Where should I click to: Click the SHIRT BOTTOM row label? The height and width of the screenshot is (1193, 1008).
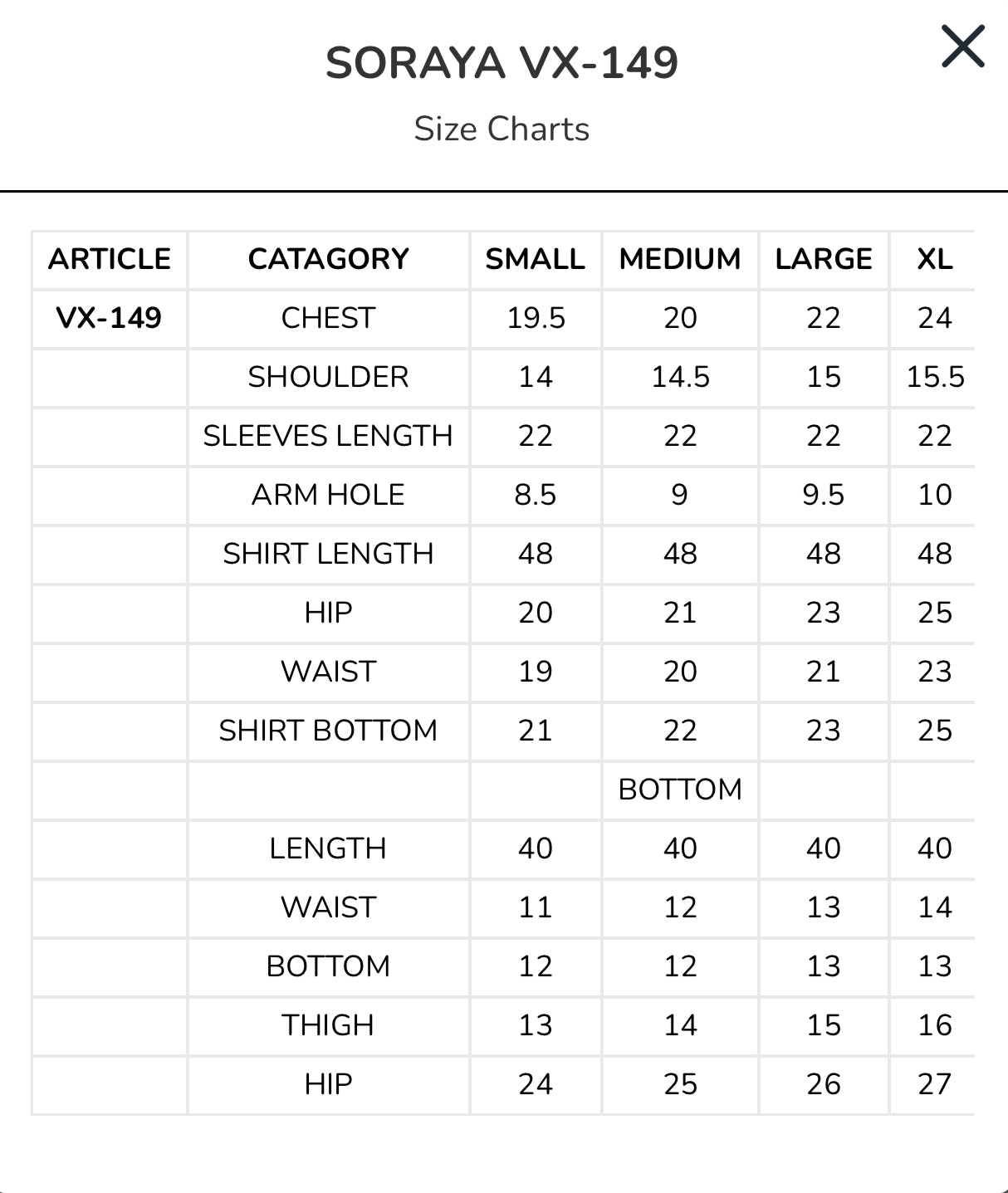coord(329,731)
